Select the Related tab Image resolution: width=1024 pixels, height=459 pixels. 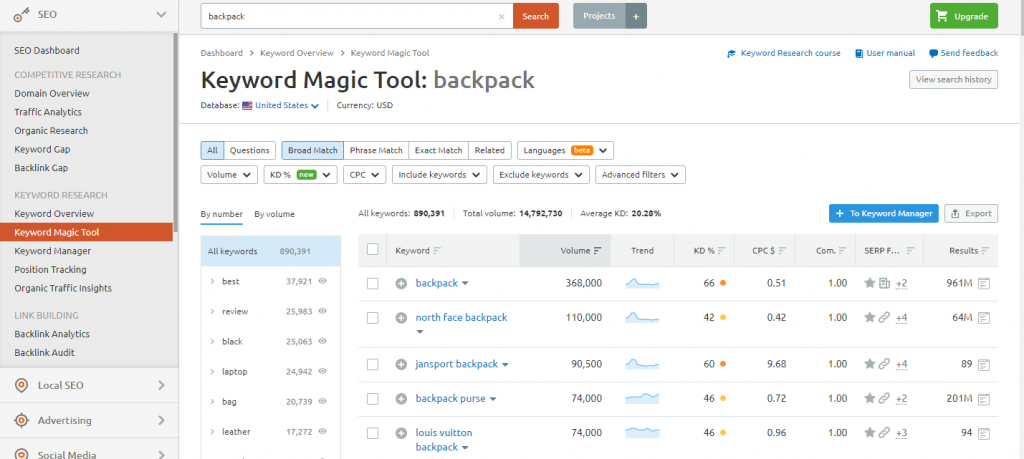(x=490, y=150)
